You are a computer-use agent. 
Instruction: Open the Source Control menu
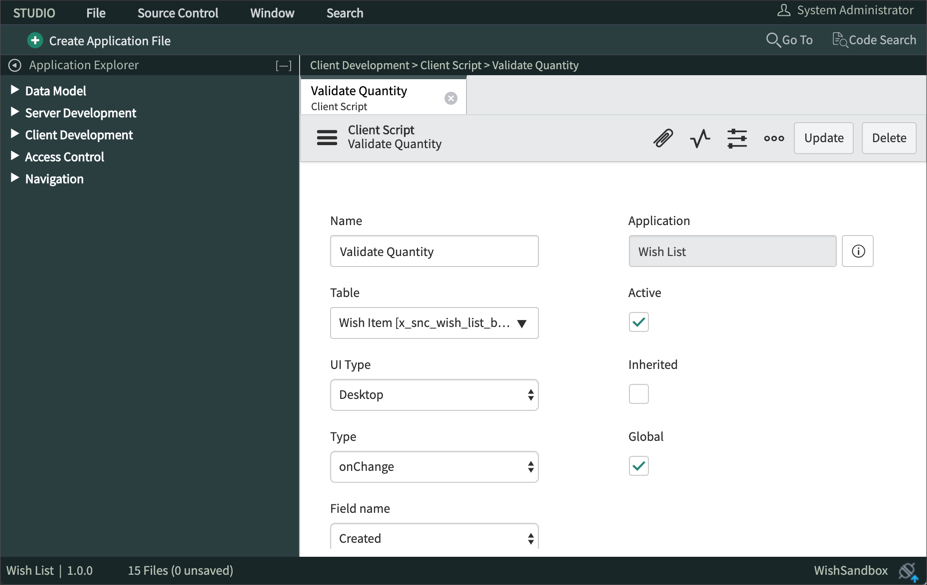pos(178,13)
